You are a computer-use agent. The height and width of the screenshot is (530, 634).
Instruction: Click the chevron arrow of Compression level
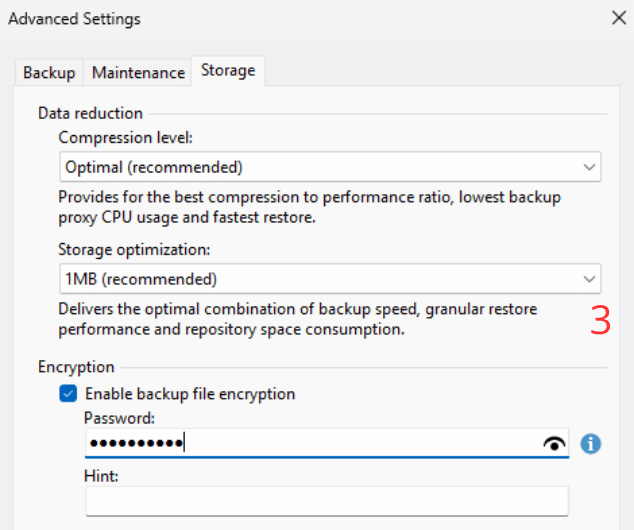point(588,167)
